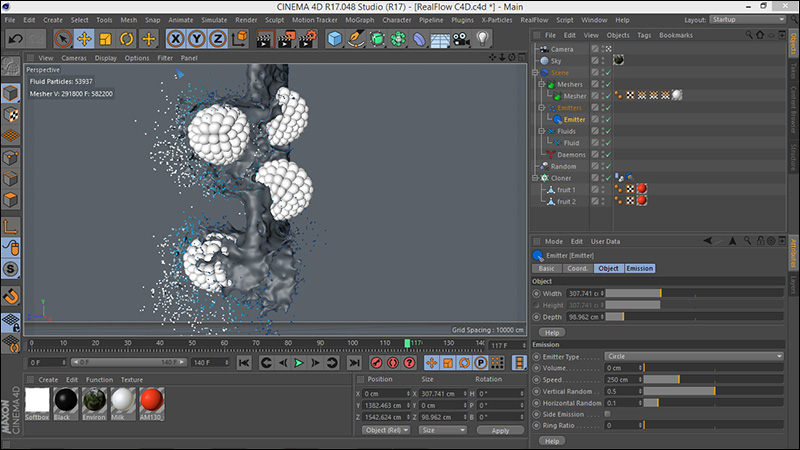800x450 pixels.
Task: Click the Apply button
Action: [500, 431]
